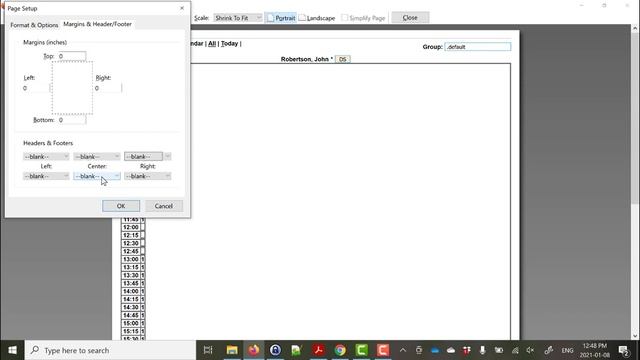Show hidden system tray icons
The image size is (640, 360).
[x=403, y=350]
